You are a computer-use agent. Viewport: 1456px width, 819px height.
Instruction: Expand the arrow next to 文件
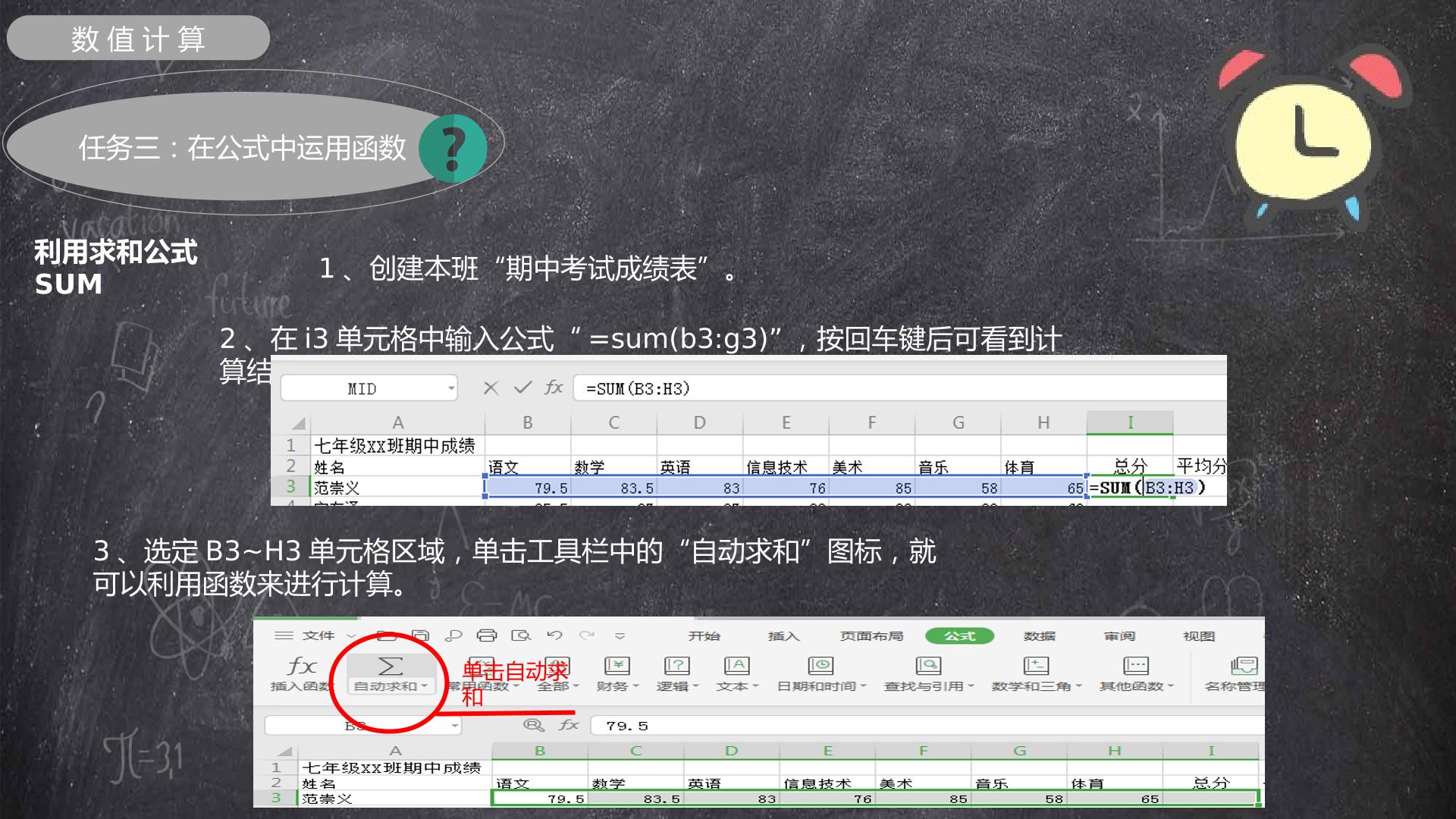click(351, 636)
